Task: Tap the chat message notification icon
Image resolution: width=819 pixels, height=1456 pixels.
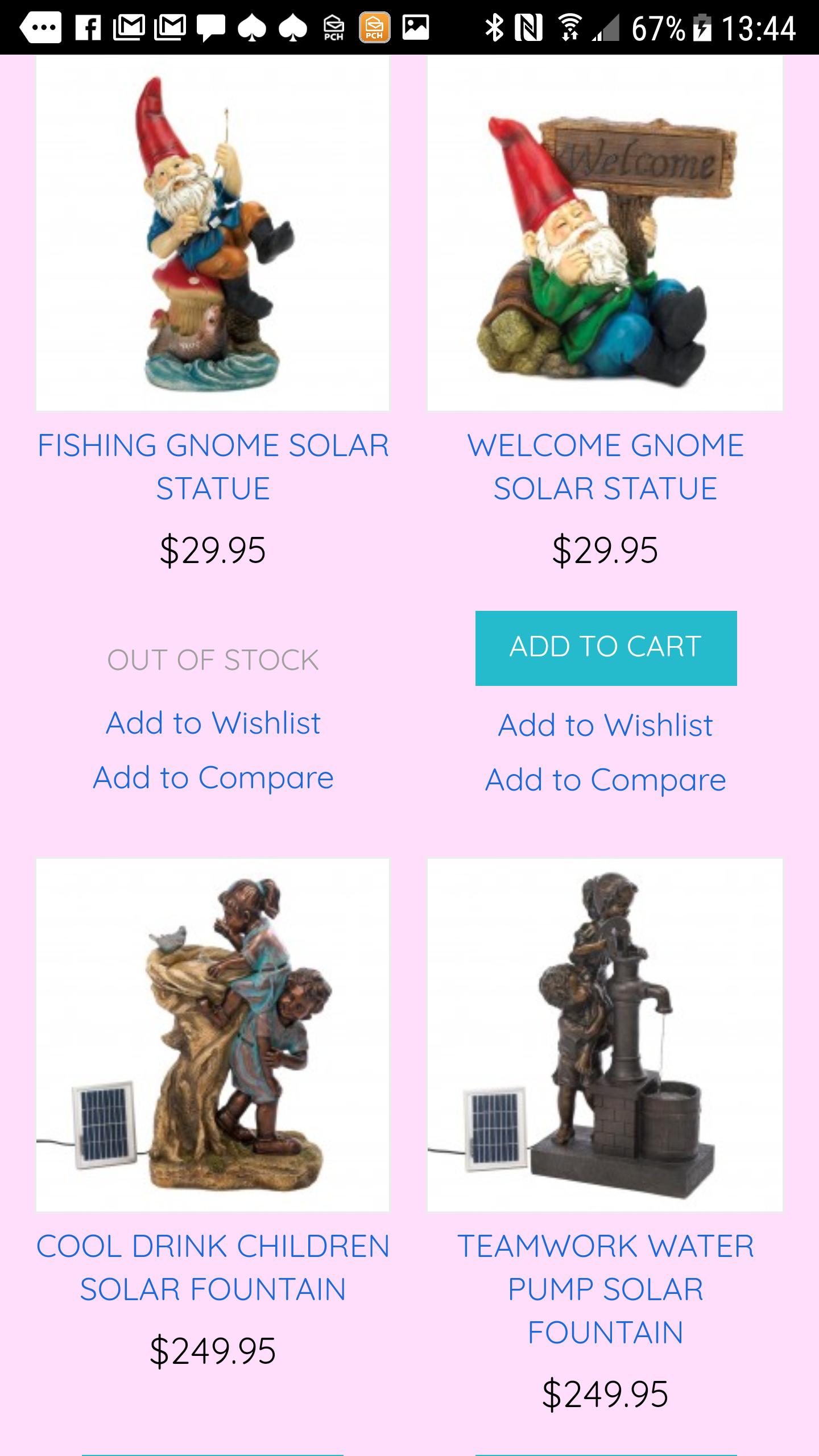Action: tap(211, 28)
